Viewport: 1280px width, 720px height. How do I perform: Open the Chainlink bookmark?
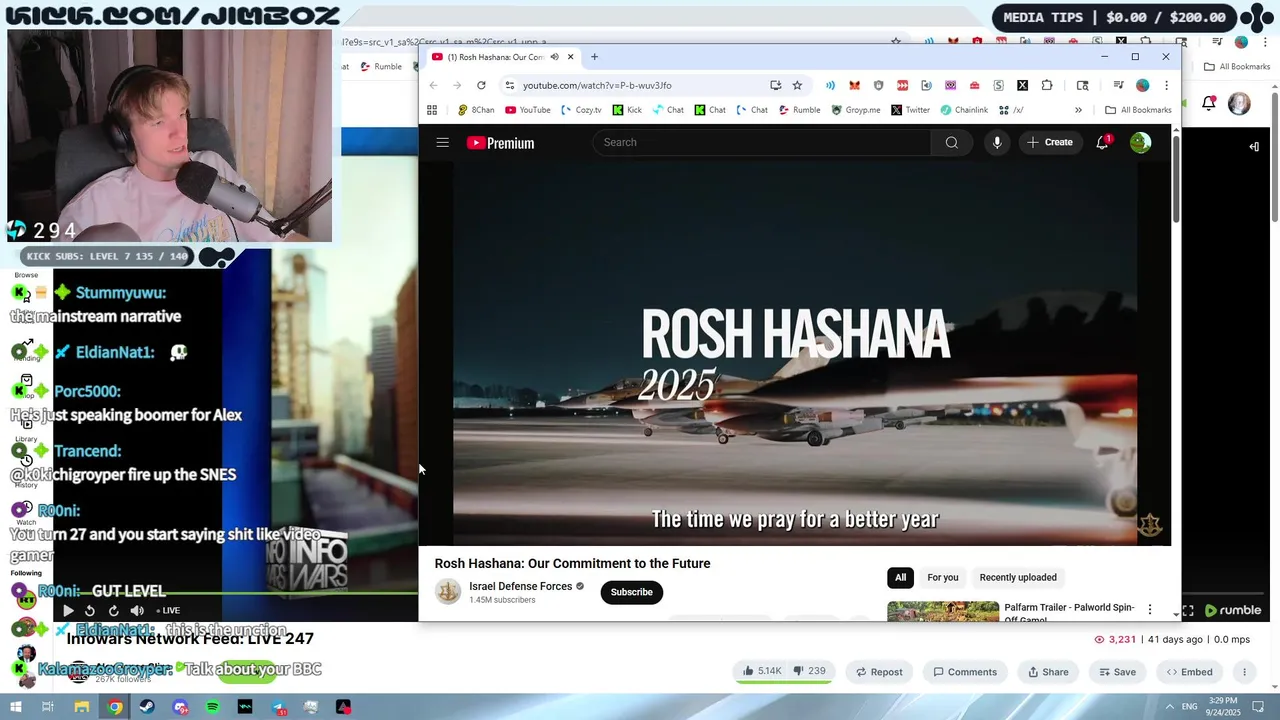(x=964, y=110)
